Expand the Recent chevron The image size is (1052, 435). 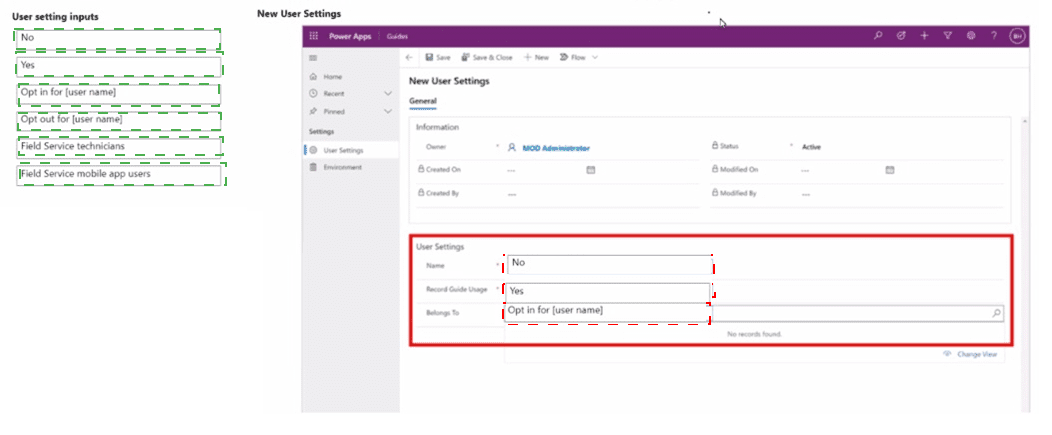(387, 94)
